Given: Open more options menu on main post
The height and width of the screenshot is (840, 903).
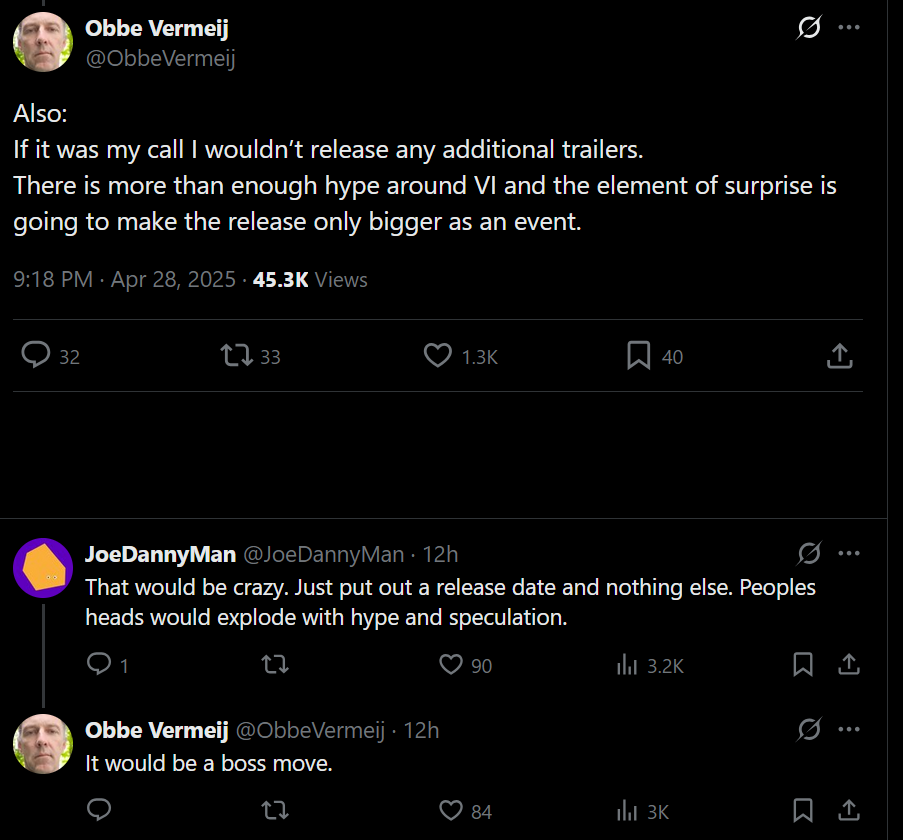Looking at the screenshot, I should (849, 28).
